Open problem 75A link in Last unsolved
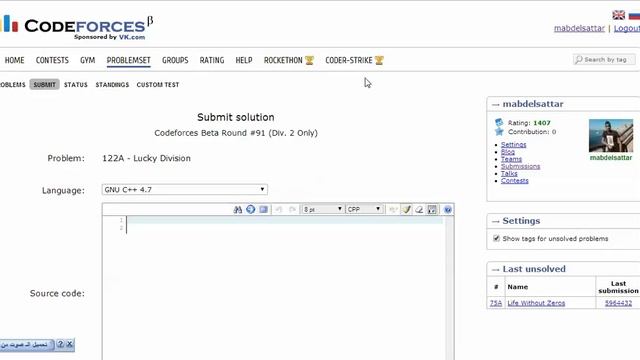This screenshot has height=360, width=640. 496,303
